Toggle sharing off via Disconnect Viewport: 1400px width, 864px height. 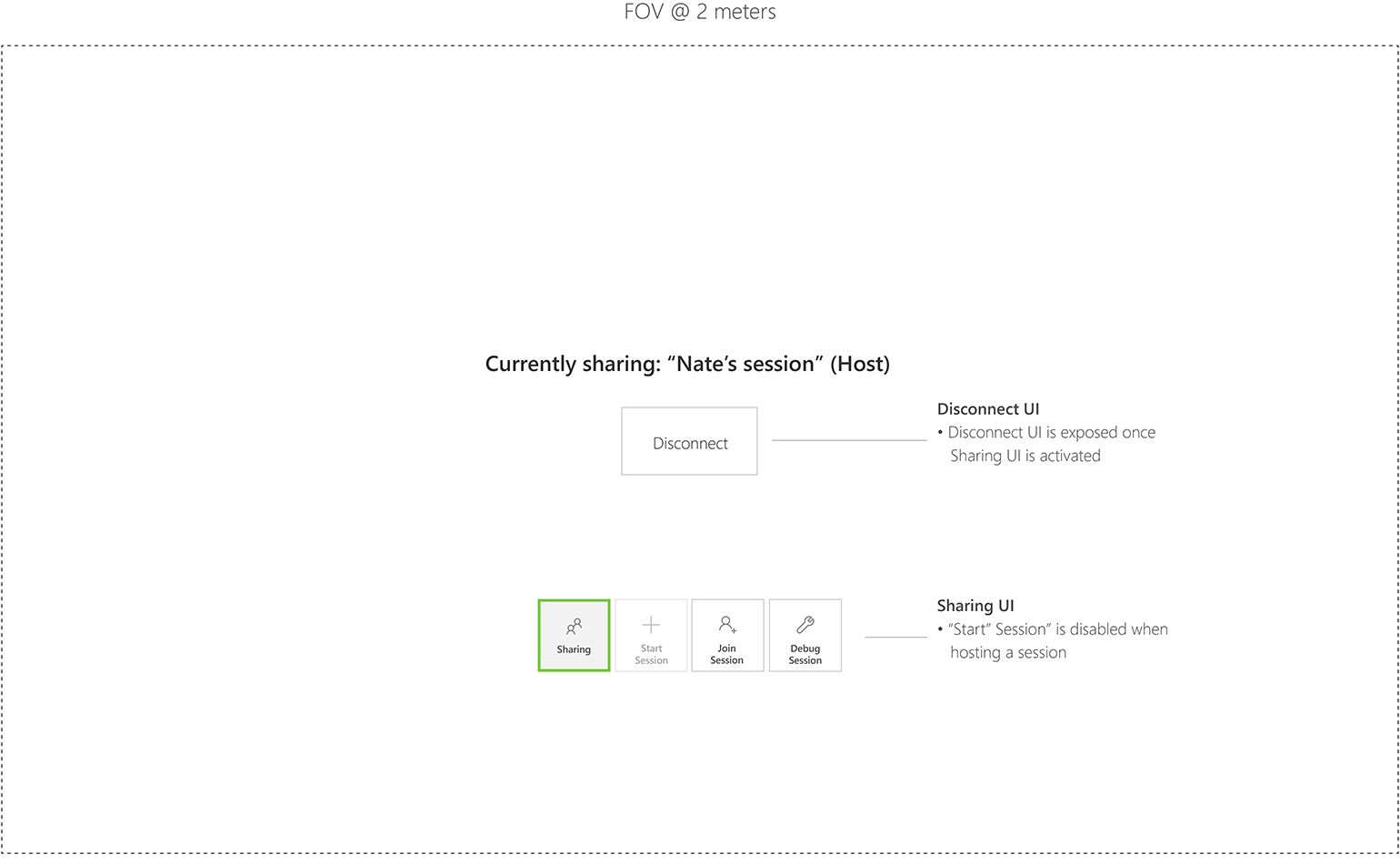689,442
